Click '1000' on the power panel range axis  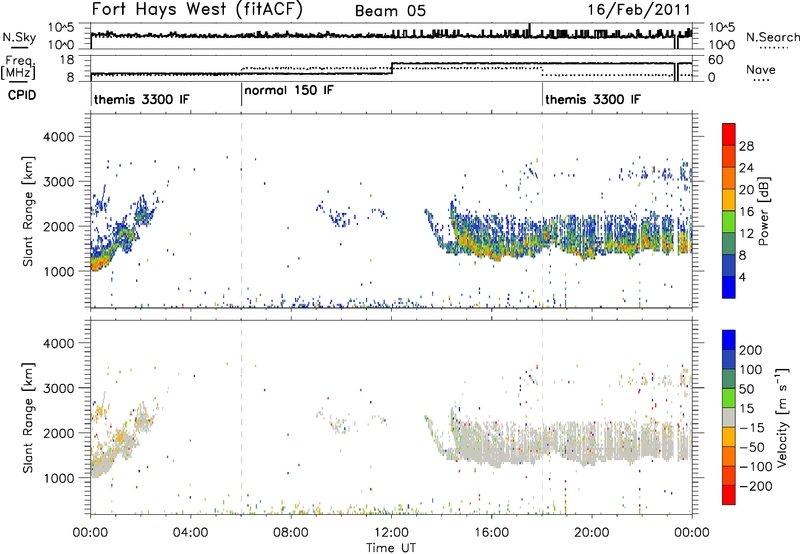[x=58, y=271]
